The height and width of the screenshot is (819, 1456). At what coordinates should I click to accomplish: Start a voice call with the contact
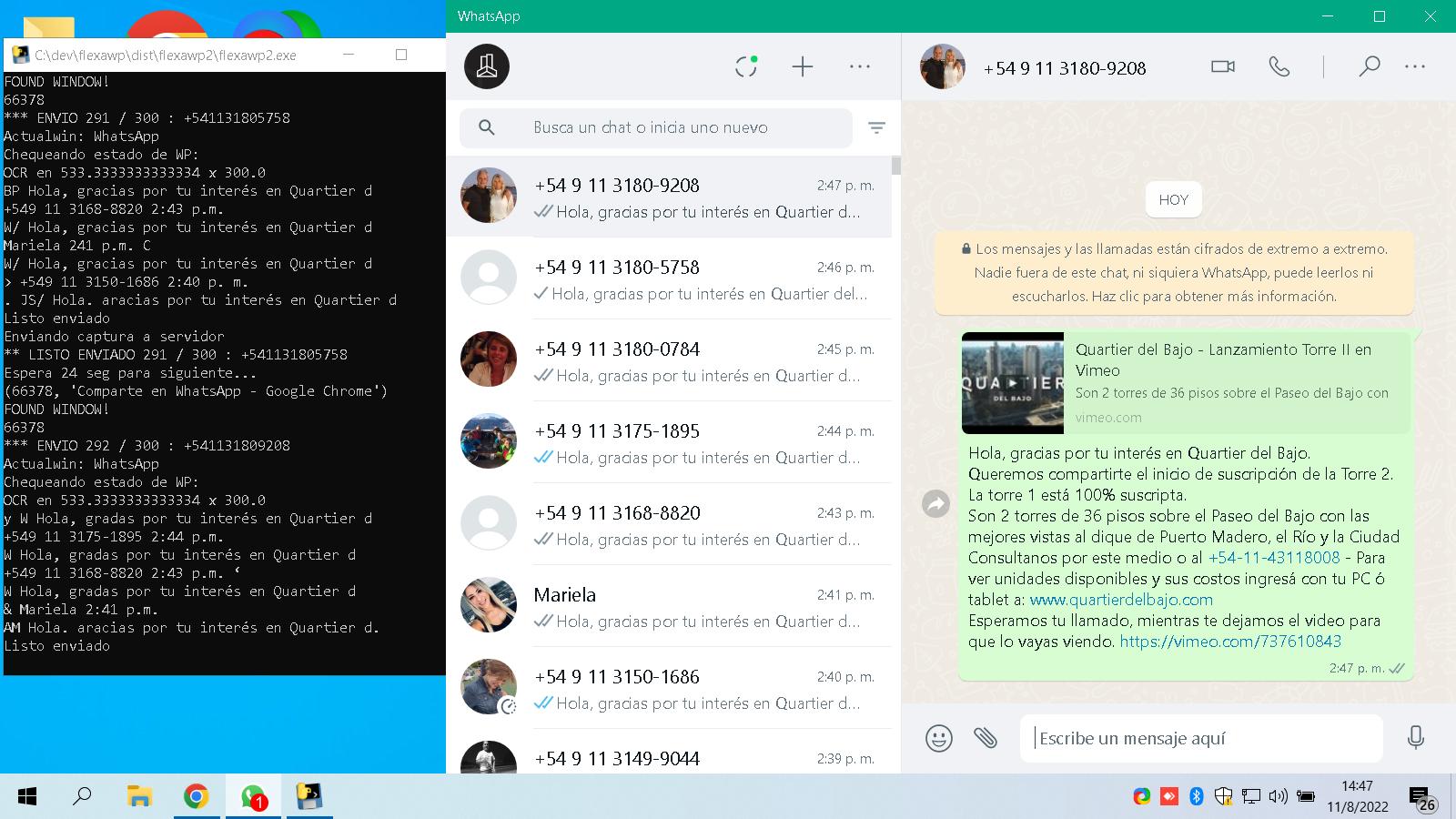click(1279, 66)
